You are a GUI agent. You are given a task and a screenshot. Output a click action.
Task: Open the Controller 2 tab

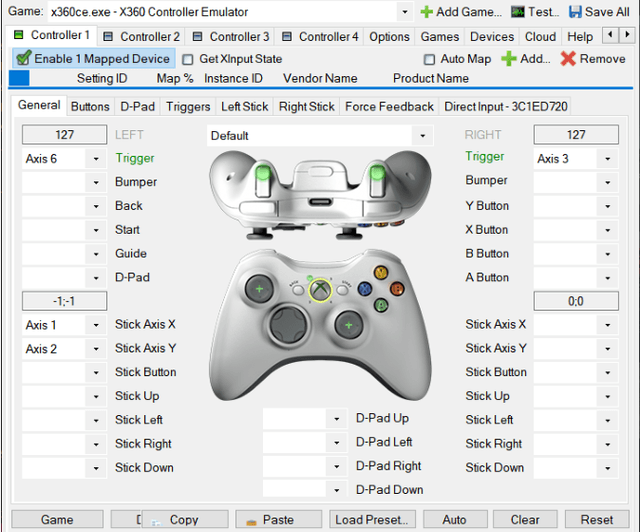tap(141, 37)
